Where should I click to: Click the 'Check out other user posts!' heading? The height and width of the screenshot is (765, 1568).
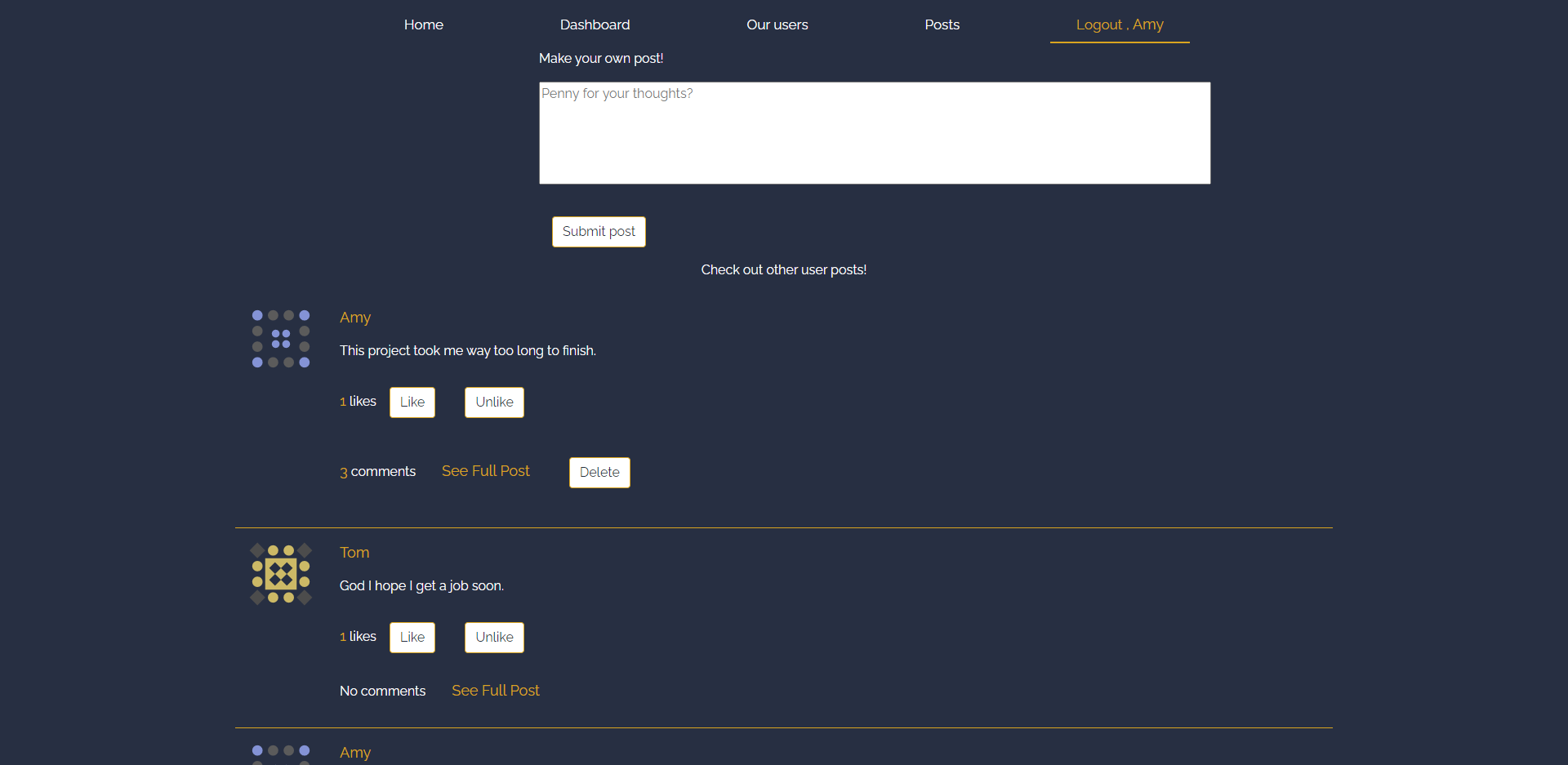pos(784,270)
